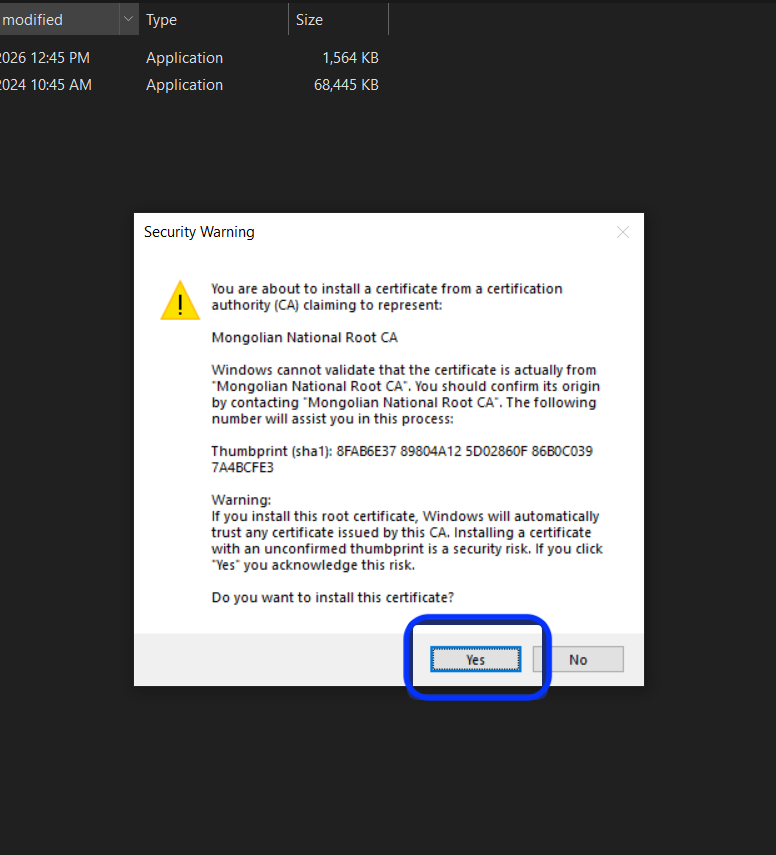Sort files by the Size column header
Image resolution: width=776 pixels, height=855 pixels.
[338, 19]
